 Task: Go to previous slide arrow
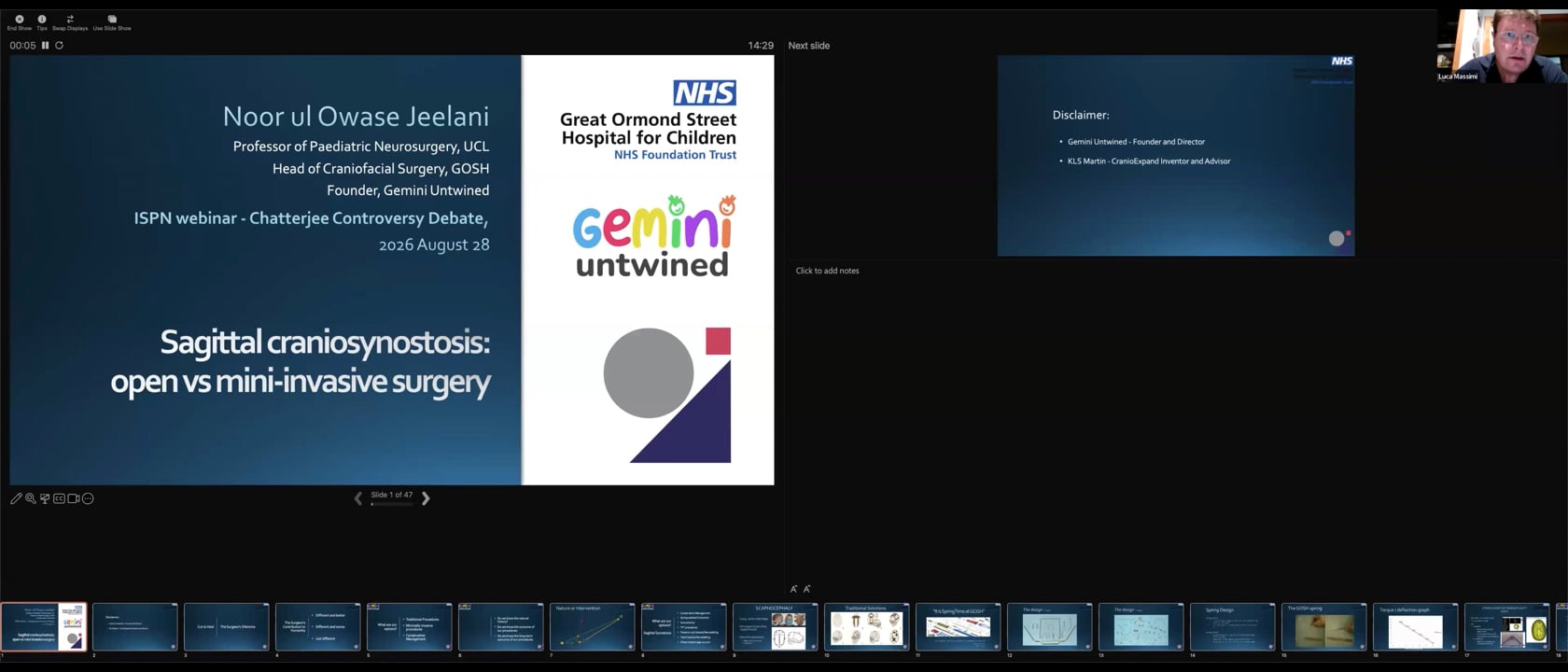[358, 498]
